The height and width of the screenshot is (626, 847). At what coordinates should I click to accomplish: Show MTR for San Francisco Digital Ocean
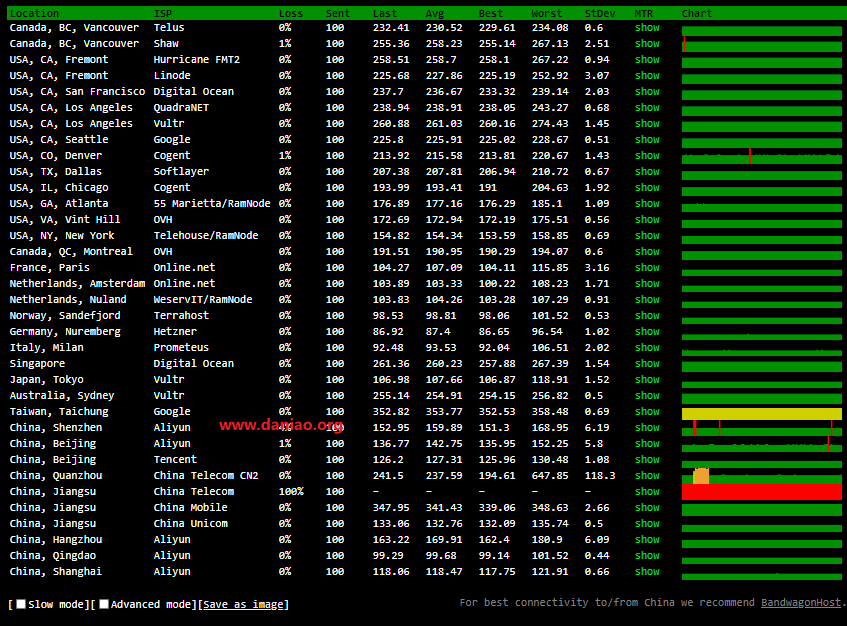click(647, 92)
